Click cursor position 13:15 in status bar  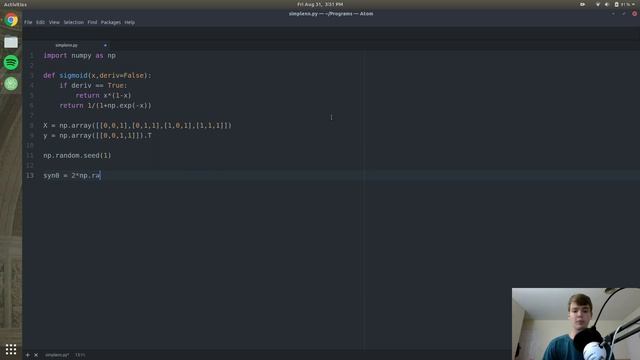point(80,355)
